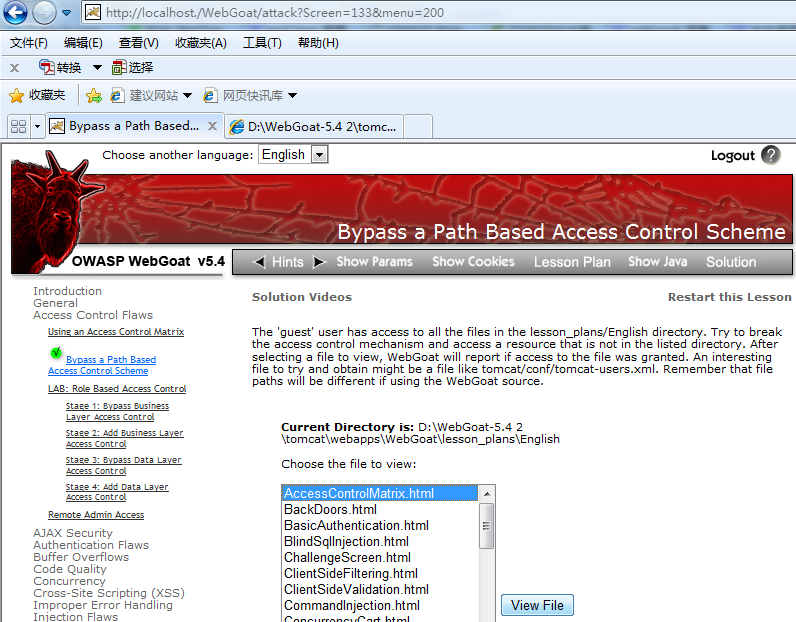Open the tab list dropdown arrow
Viewport: 796px width, 622px height.
click(x=37, y=126)
